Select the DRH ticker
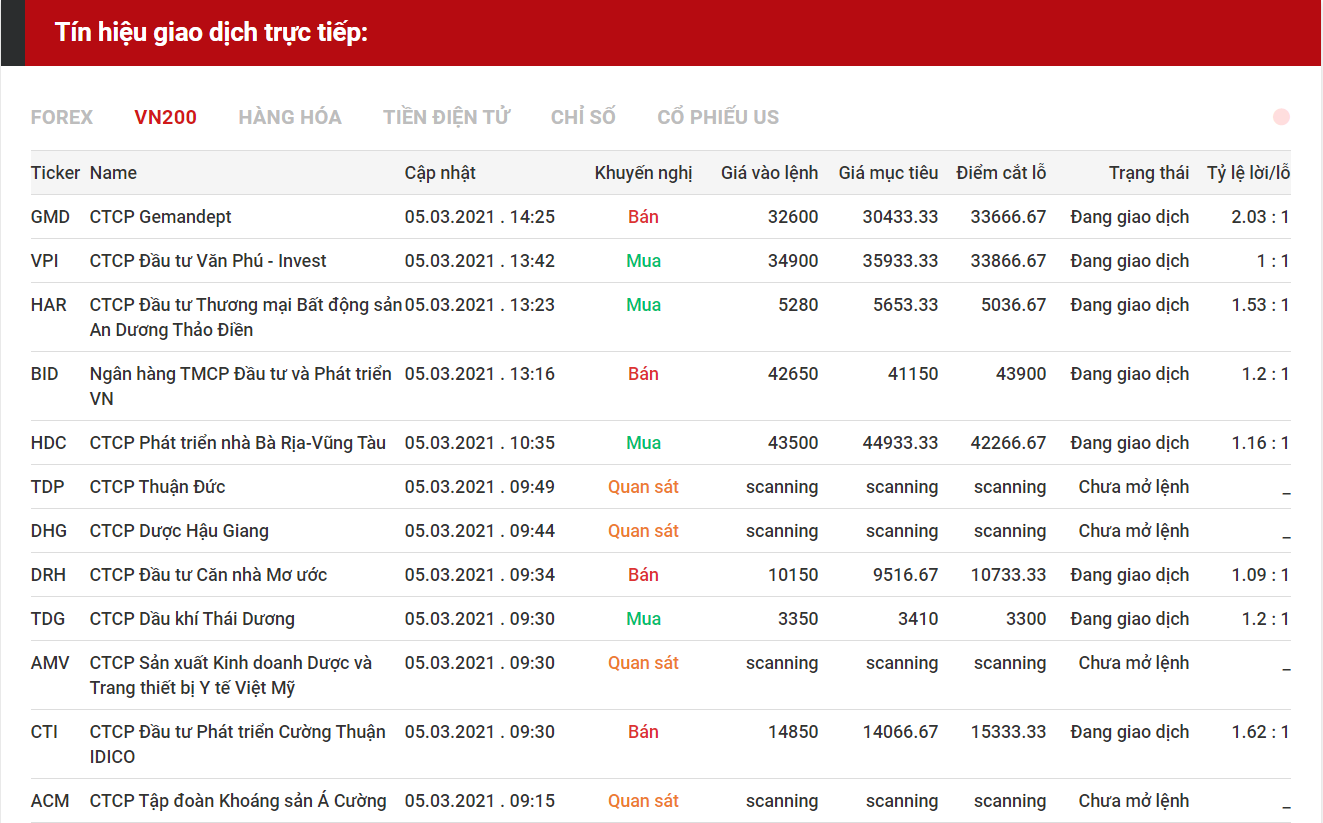This screenshot has height=823, width=1323. (x=48, y=575)
